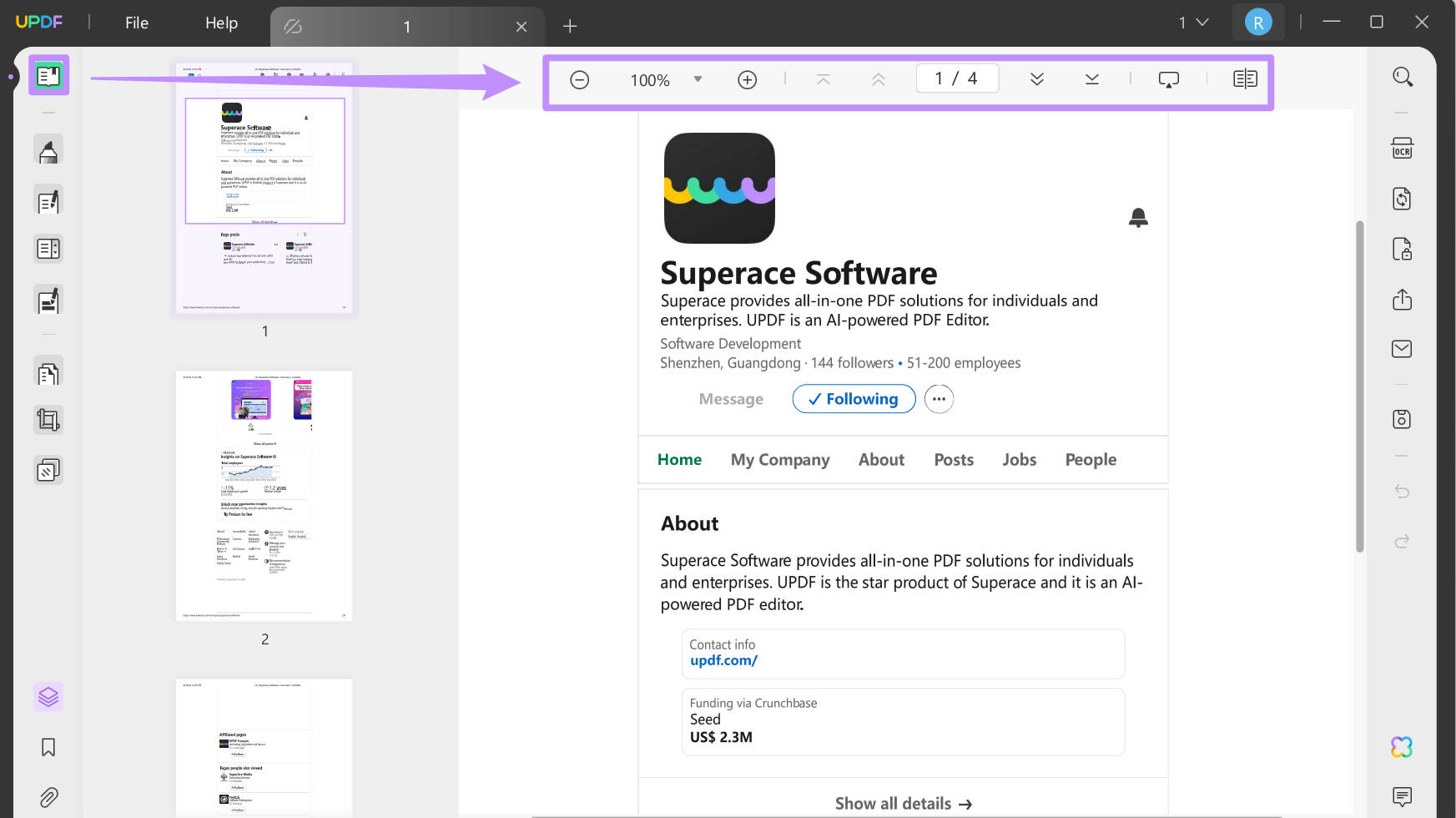
Task: Open the share options in the right sidebar
Action: pos(1403,299)
